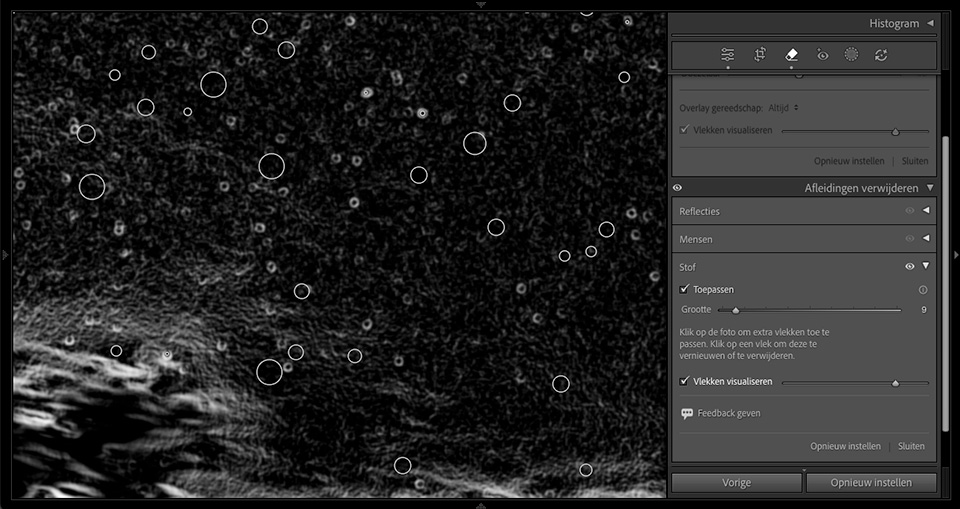Select the eraser Remove tool
Screen dimensions: 960x509
point(791,55)
